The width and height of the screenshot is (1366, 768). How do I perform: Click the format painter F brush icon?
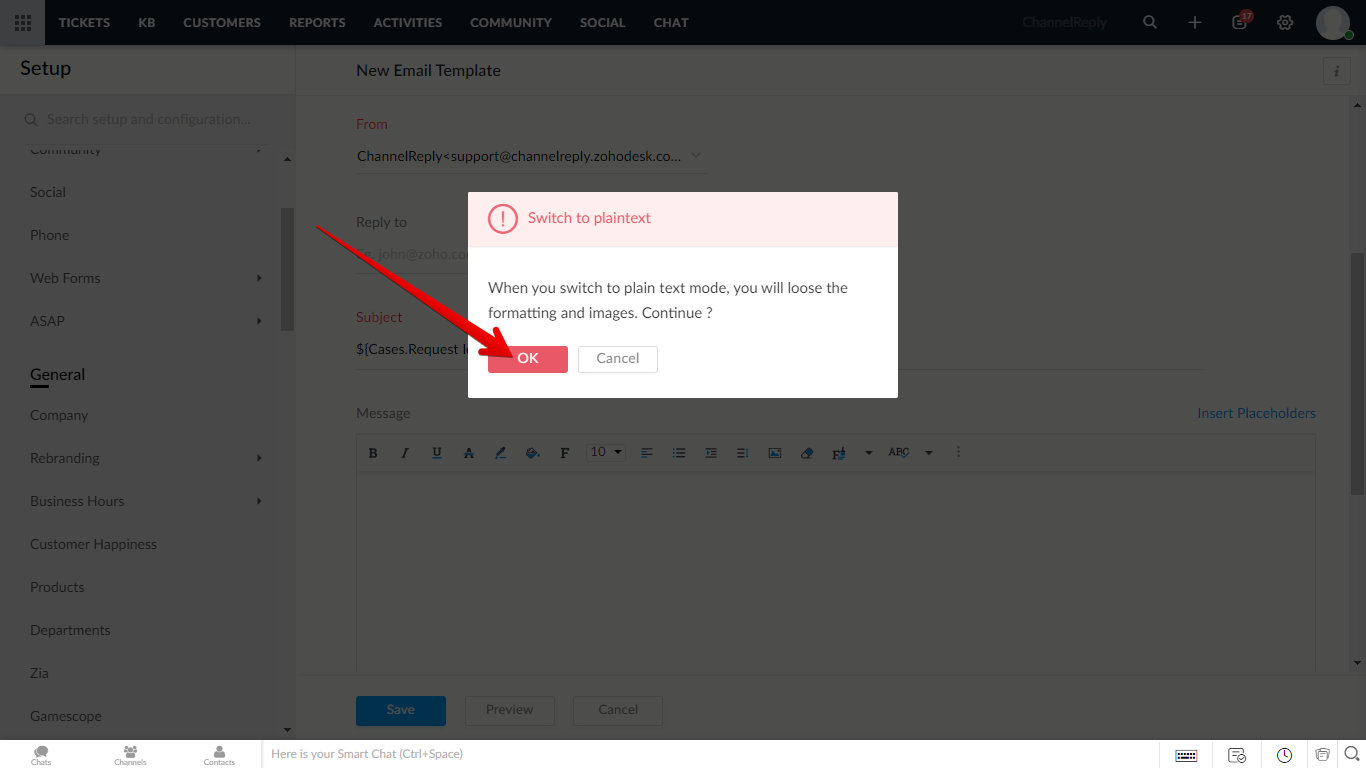839,453
